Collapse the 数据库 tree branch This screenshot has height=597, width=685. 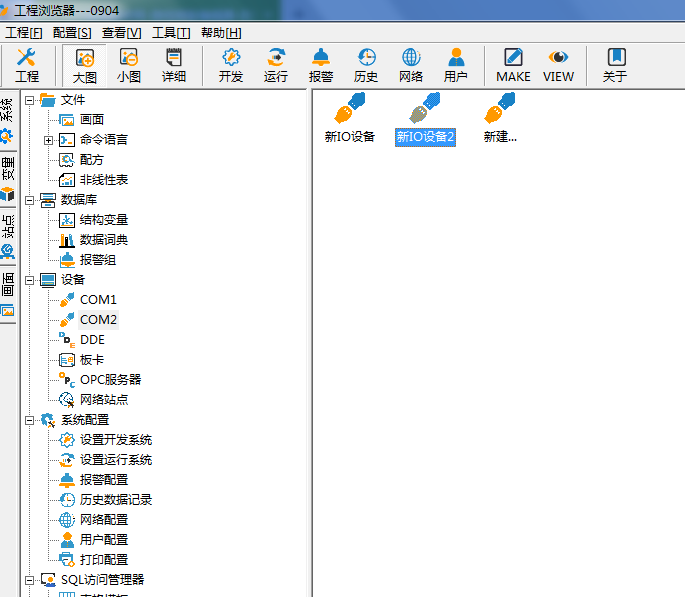click(30, 200)
